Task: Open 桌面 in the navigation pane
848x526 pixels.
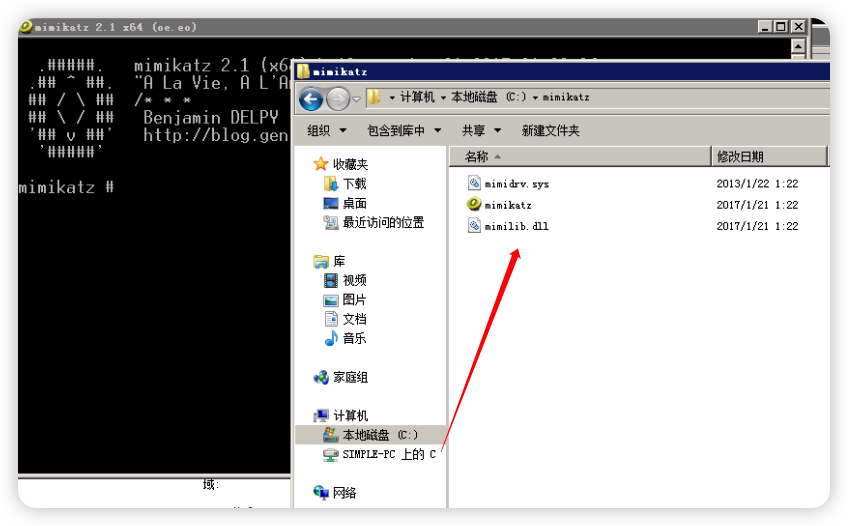Action: pyautogui.click(x=355, y=203)
